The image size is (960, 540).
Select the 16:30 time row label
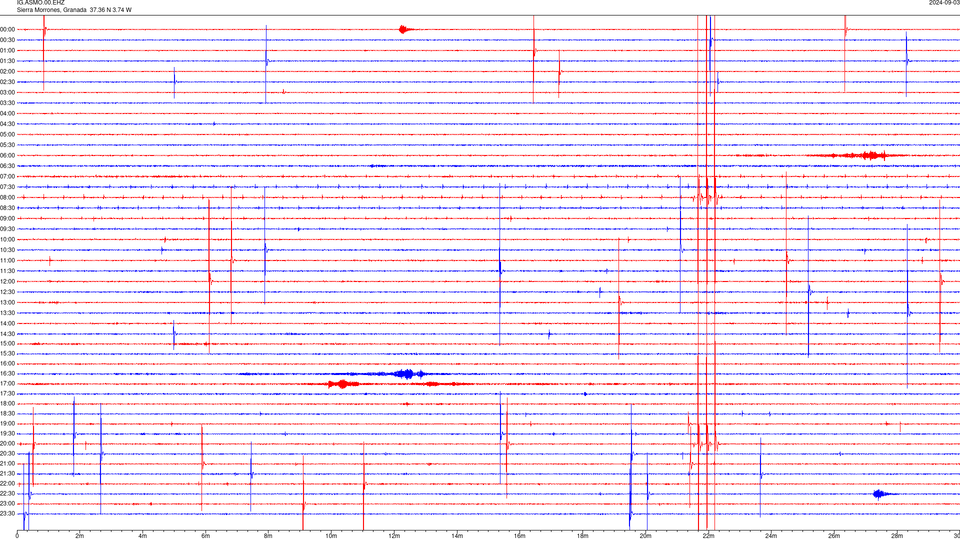(x=8, y=373)
